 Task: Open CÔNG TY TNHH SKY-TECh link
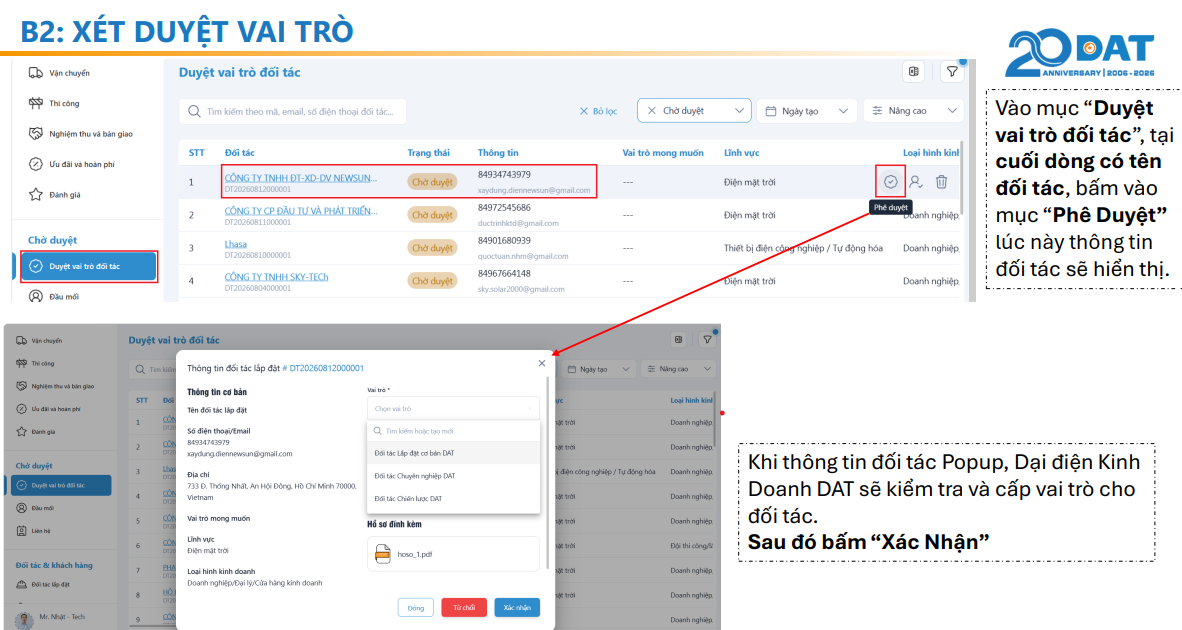(x=277, y=277)
